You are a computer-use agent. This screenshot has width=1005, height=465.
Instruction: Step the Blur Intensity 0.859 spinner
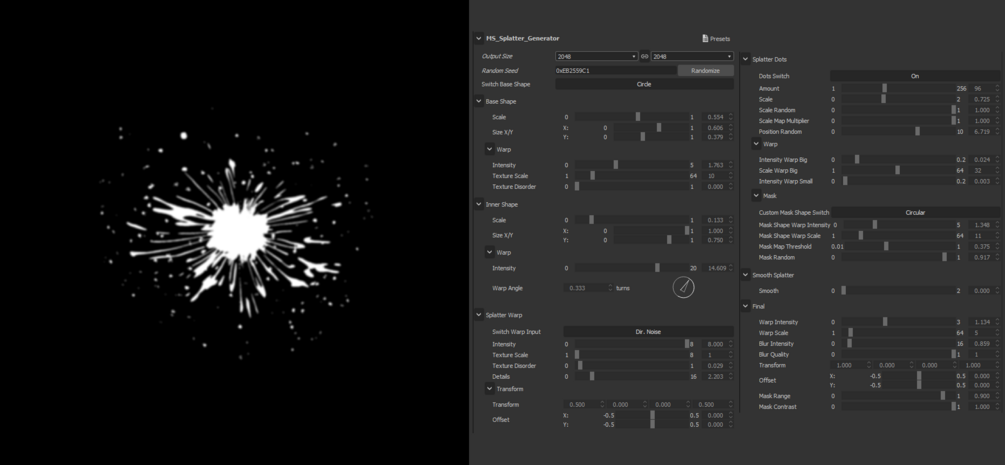click(997, 344)
